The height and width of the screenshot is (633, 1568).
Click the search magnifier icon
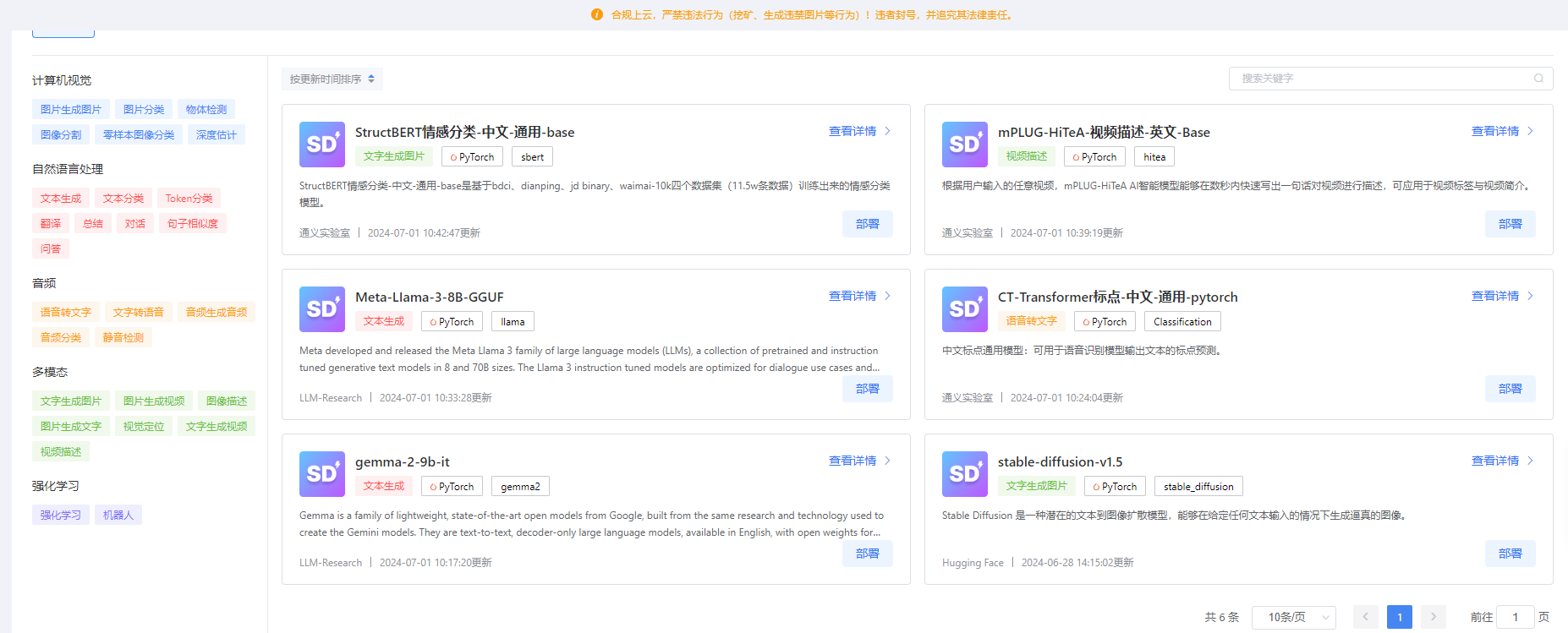pos(1538,79)
